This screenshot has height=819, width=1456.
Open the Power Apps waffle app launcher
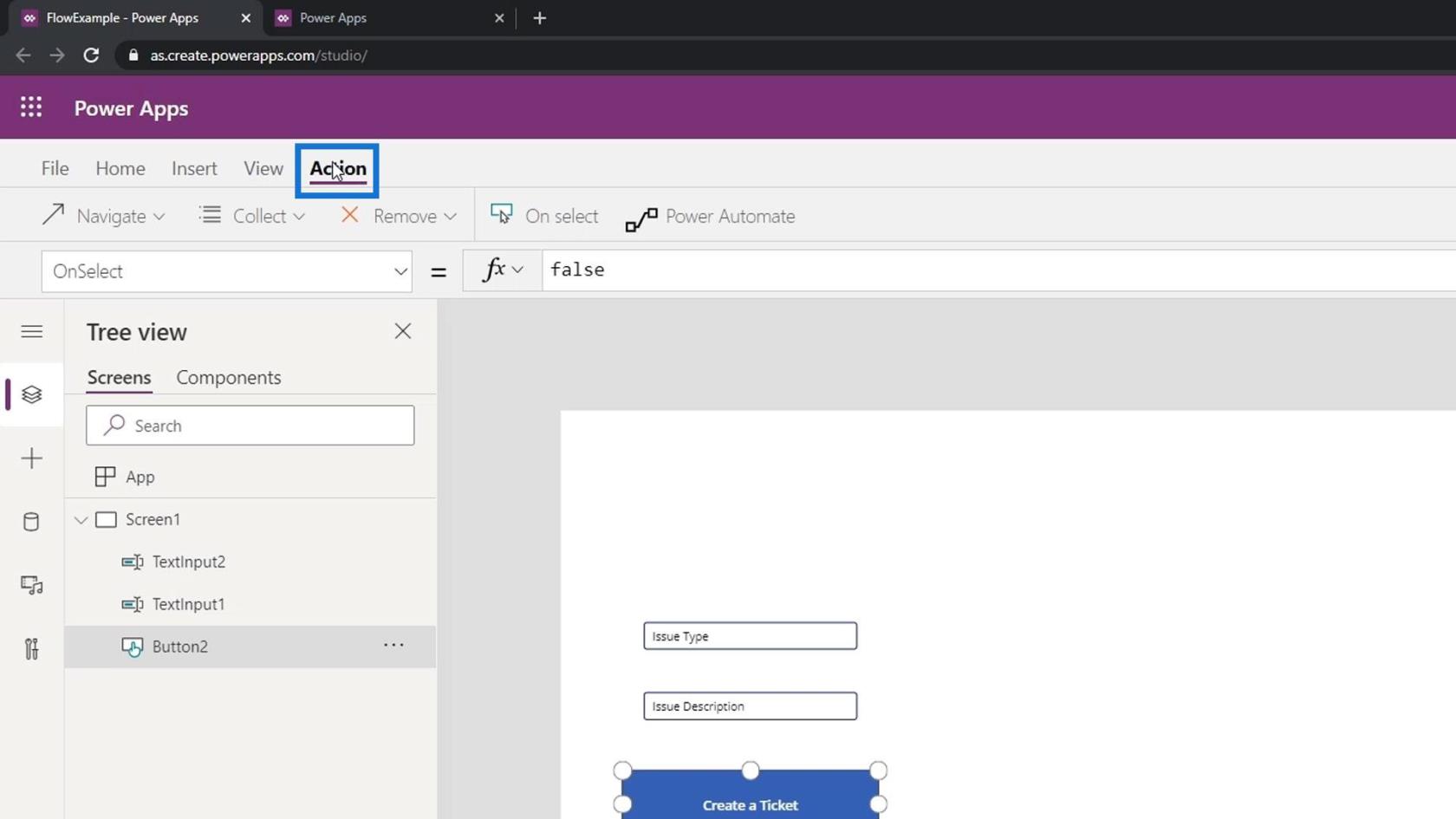tap(31, 107)
